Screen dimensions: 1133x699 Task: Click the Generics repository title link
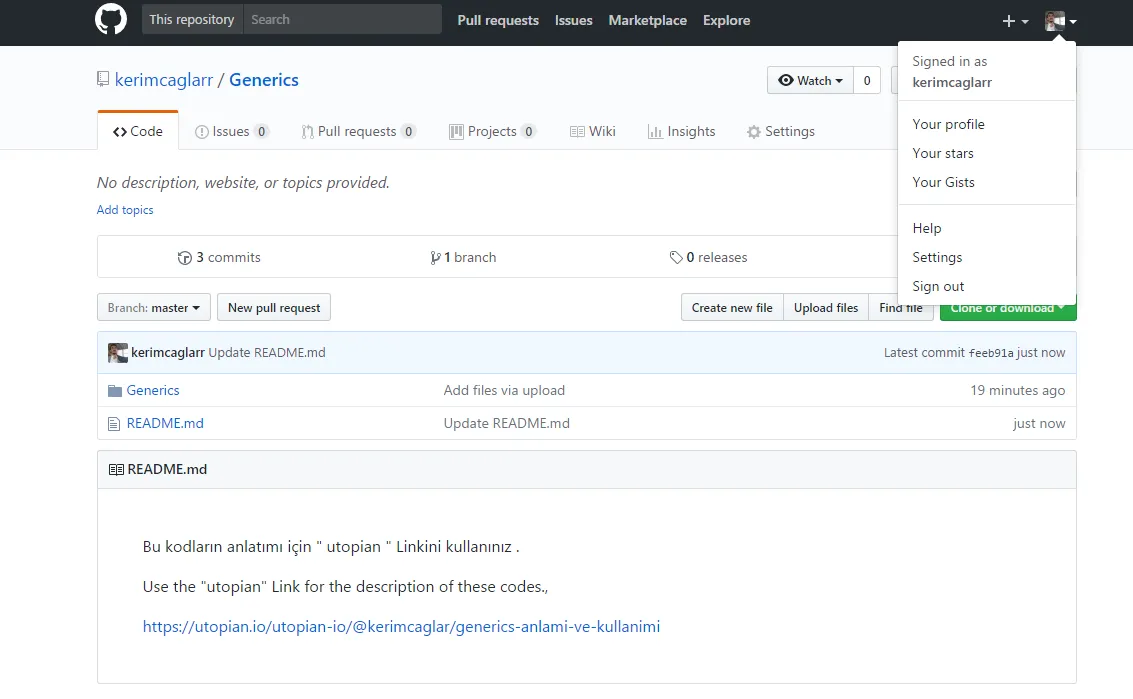pos(264,80)
